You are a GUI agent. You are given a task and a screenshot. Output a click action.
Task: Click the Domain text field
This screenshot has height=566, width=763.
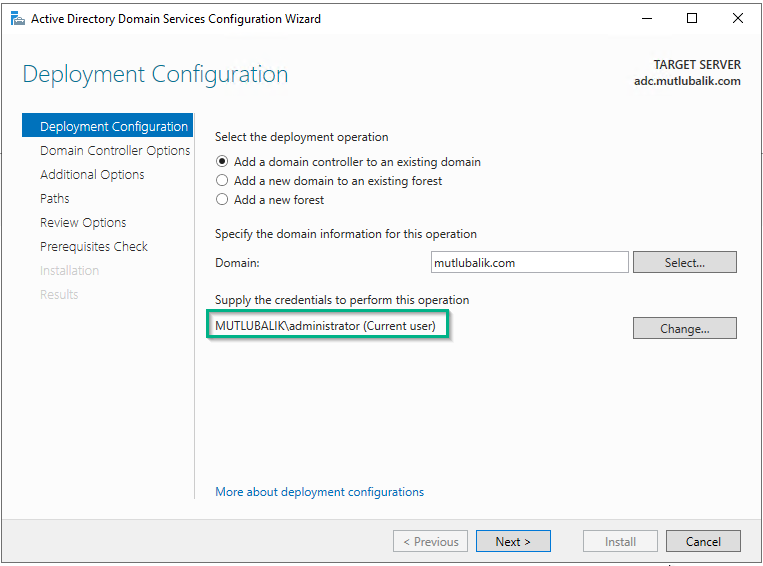tap(529, 262)
